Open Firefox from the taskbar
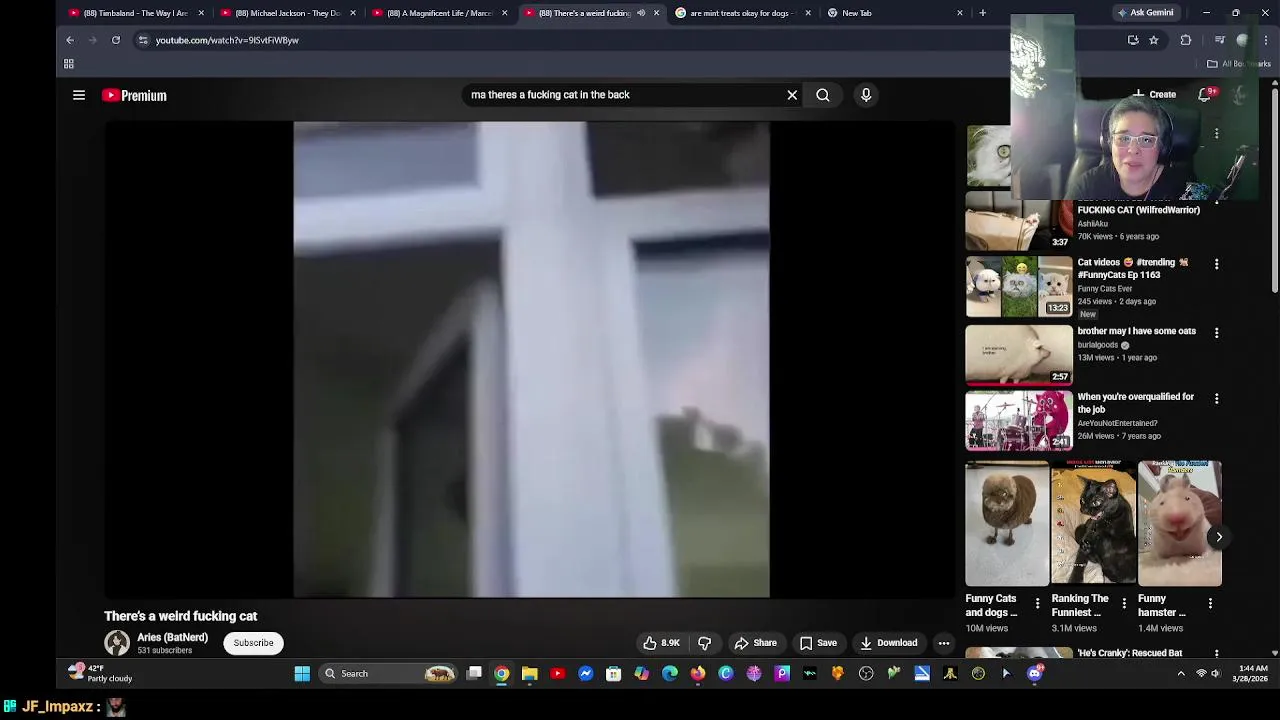 point(698,674)
